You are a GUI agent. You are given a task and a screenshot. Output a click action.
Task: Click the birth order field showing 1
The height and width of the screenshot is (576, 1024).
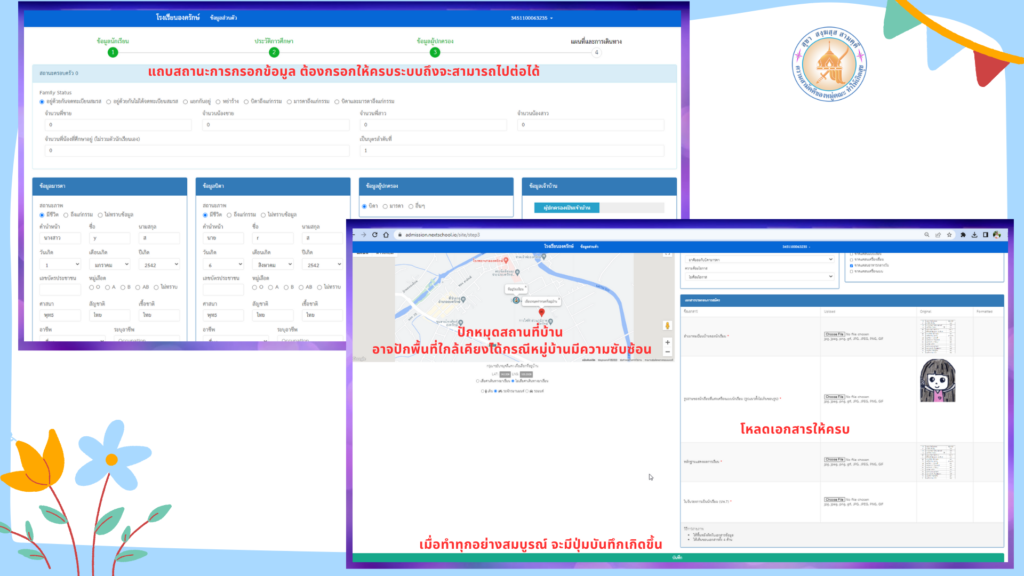coord(512,151)
